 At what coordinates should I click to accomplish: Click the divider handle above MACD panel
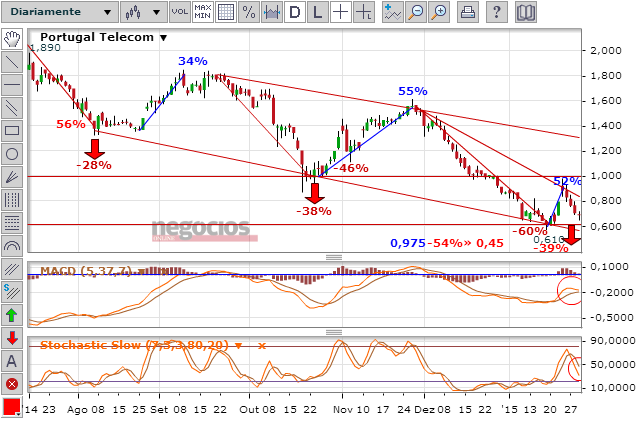click(334, 257)
